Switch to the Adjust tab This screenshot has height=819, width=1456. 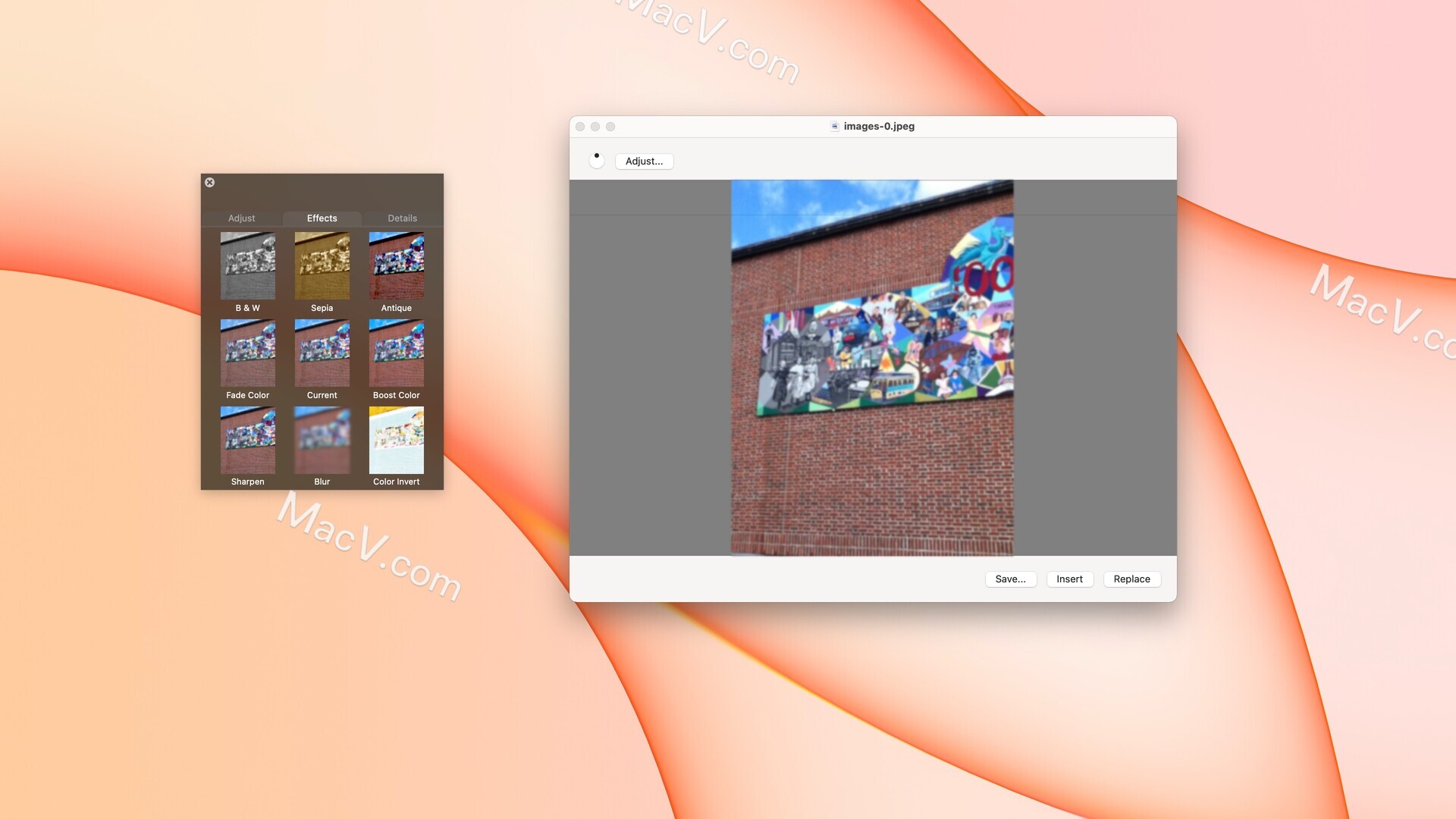(x=241, y=218)
